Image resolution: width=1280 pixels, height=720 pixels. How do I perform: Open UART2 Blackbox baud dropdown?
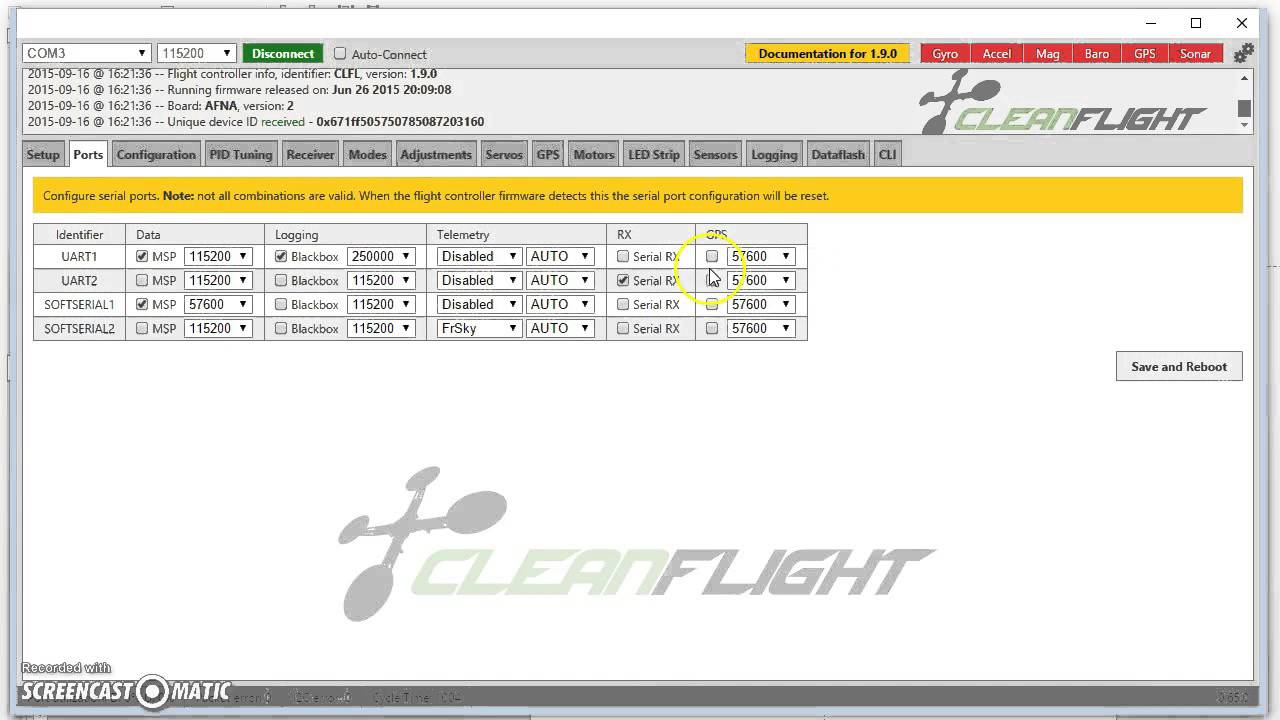click(381, 280)
